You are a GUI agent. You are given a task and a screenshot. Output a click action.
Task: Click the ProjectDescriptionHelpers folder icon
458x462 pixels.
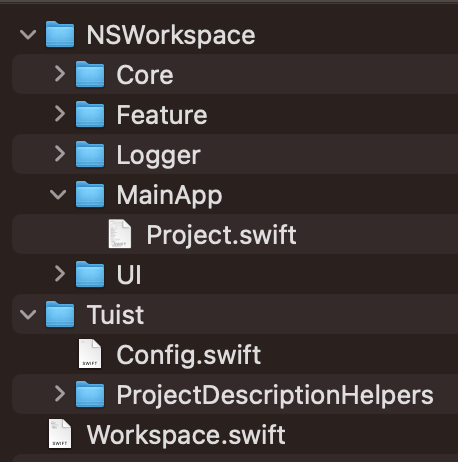click(90, 394)
